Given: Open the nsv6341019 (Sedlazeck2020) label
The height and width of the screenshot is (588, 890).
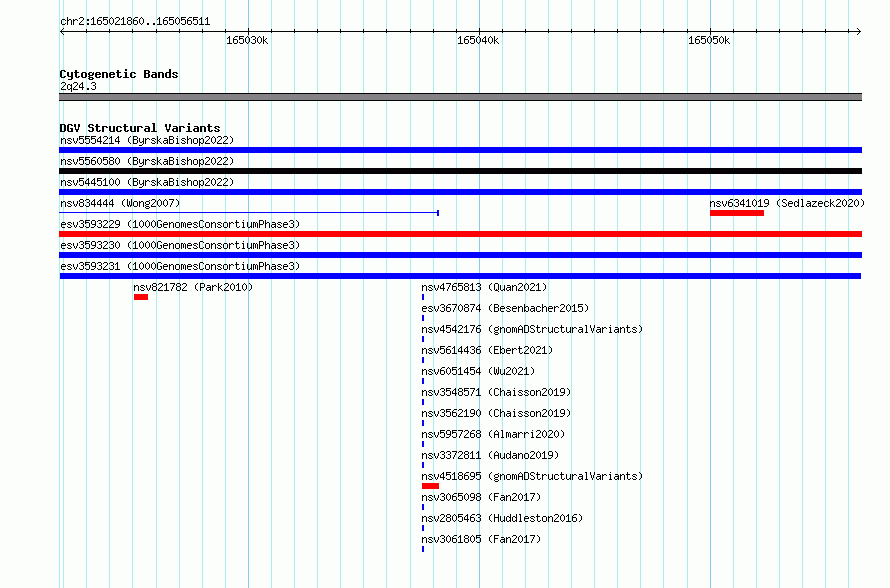Looking at the screenshot, I should [787, 203].
